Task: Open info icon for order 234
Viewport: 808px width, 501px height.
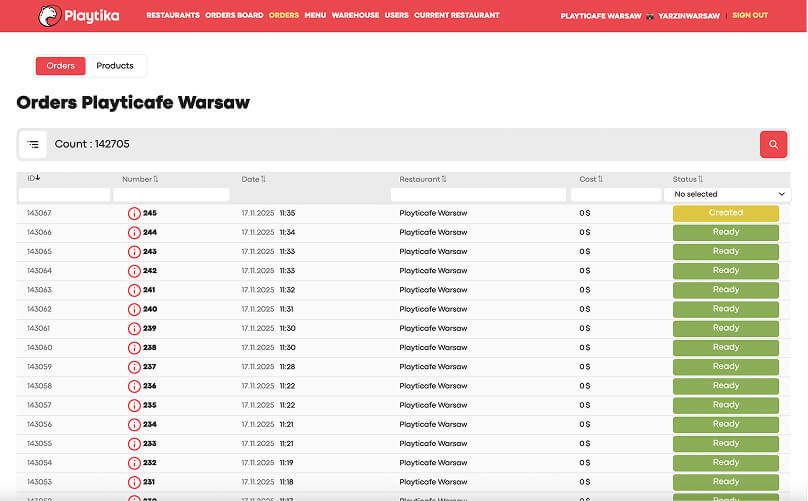Action: coord(134,425)
